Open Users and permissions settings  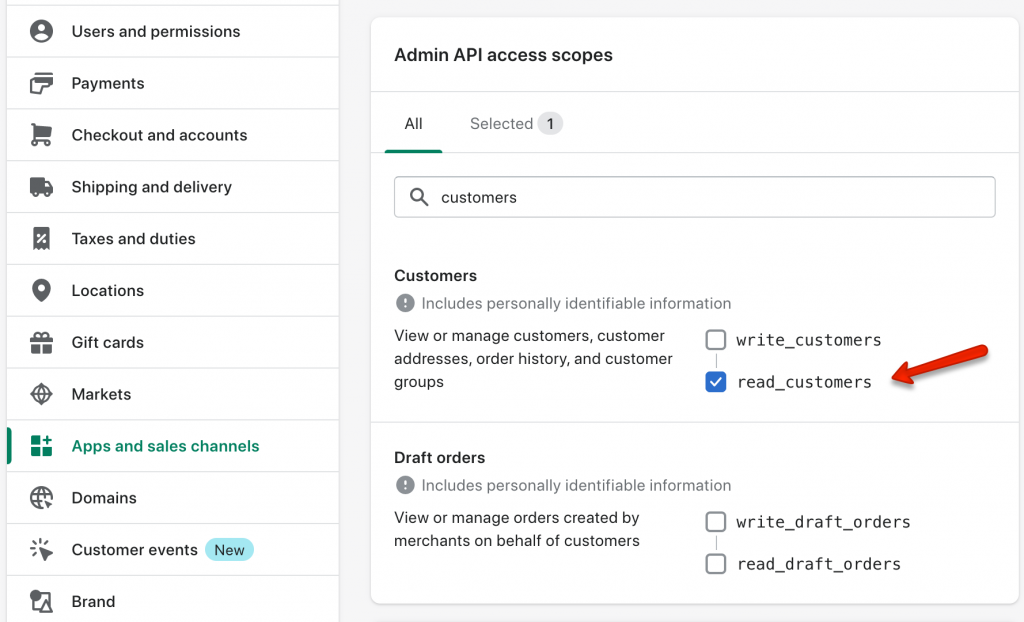(172, 31)
